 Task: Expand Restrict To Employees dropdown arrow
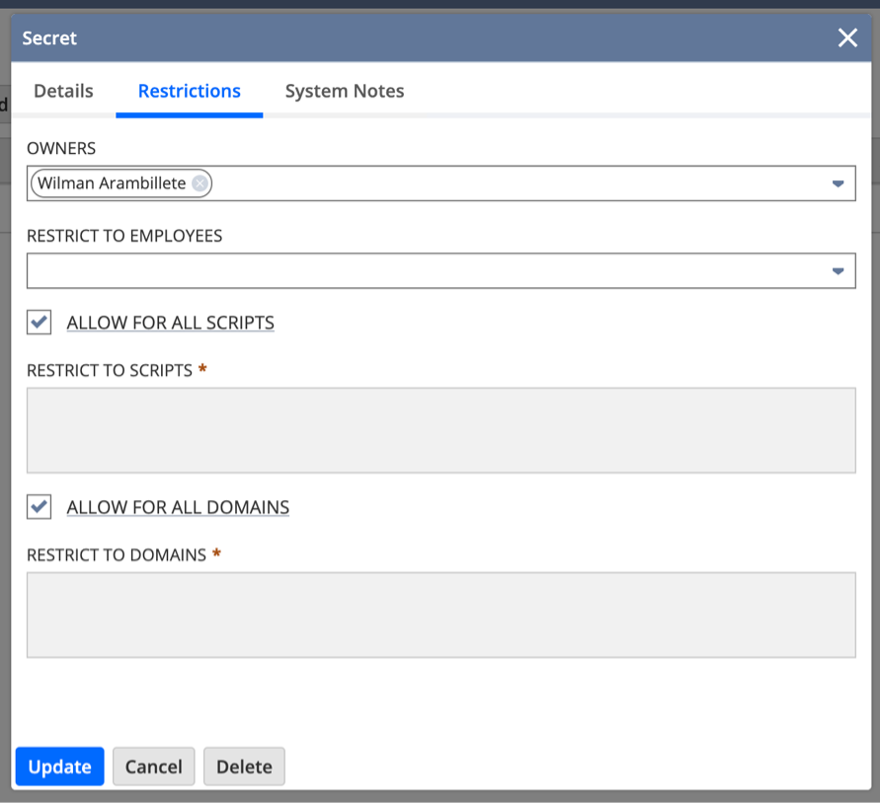coord(838,271)
